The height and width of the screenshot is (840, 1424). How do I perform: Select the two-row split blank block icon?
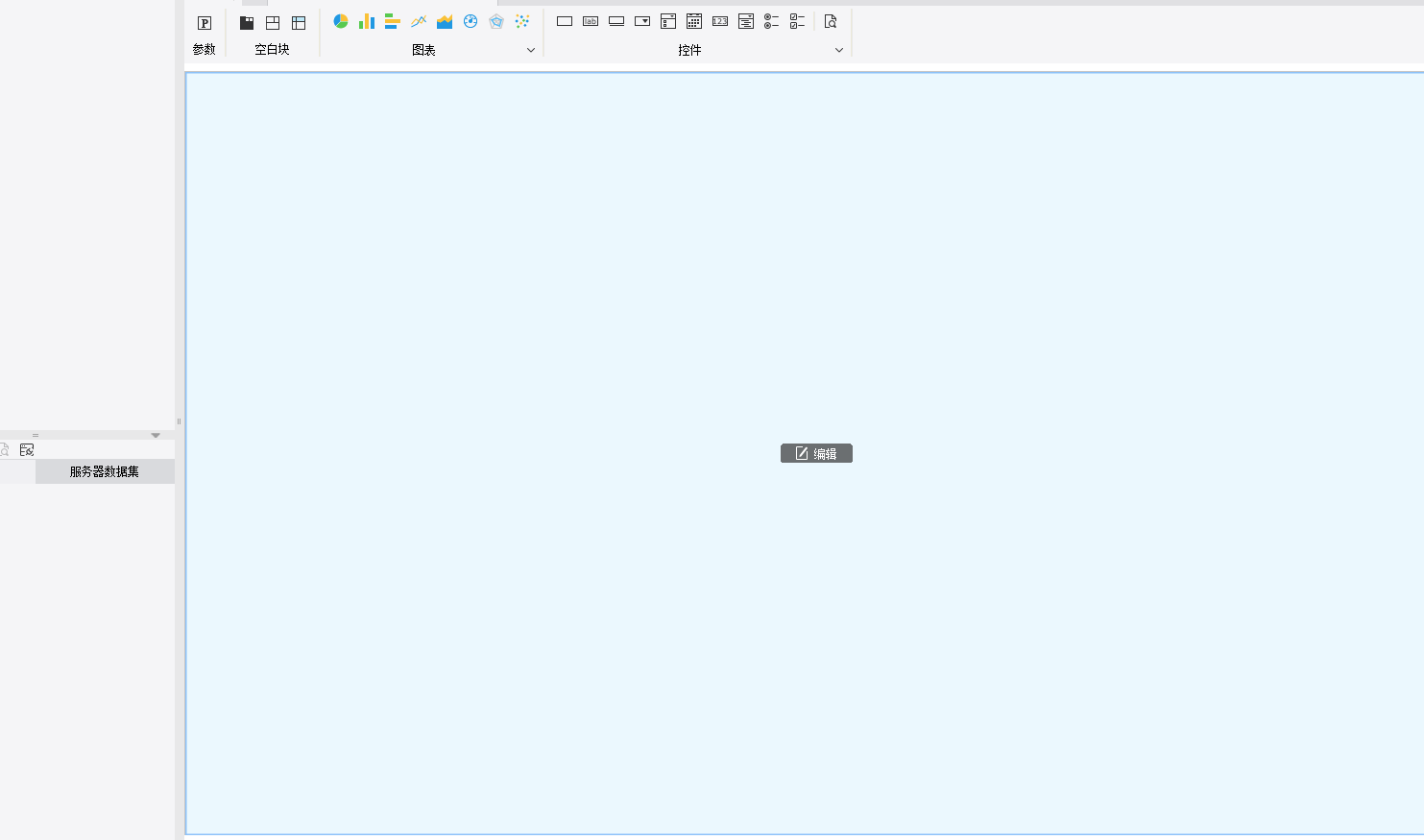point(273,22)
